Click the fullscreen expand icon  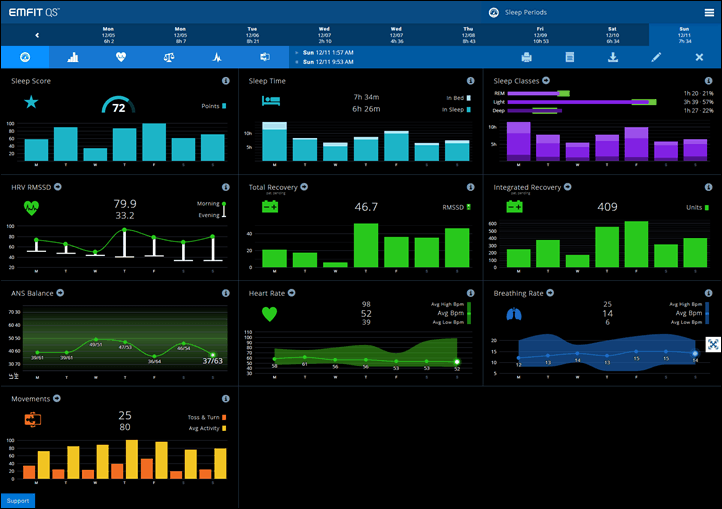pos(713,344)
